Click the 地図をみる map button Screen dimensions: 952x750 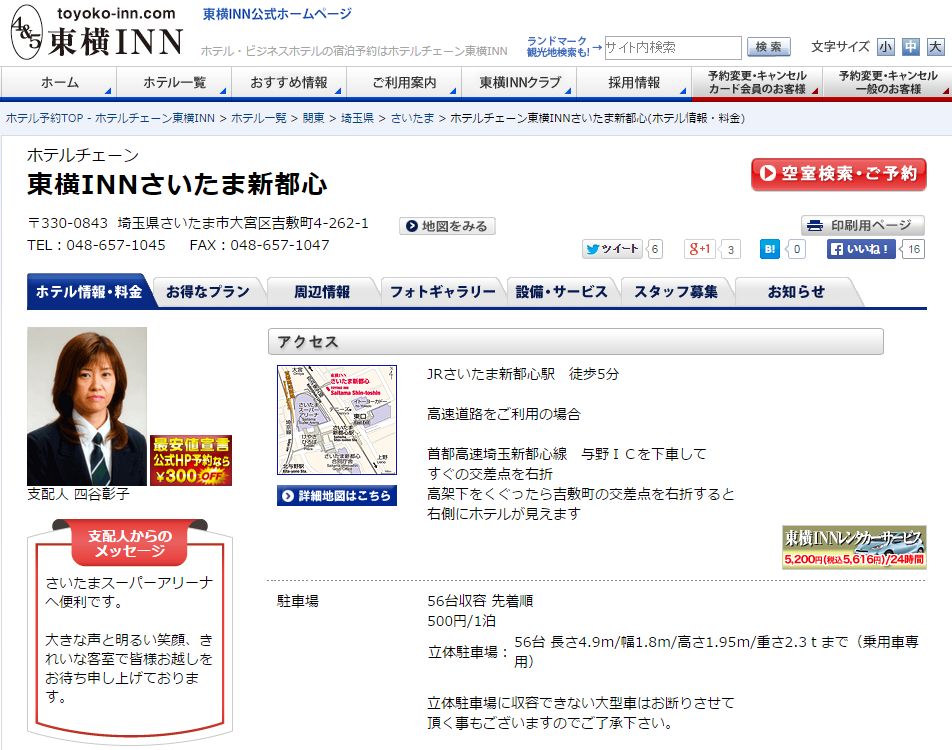coord(447,226)
